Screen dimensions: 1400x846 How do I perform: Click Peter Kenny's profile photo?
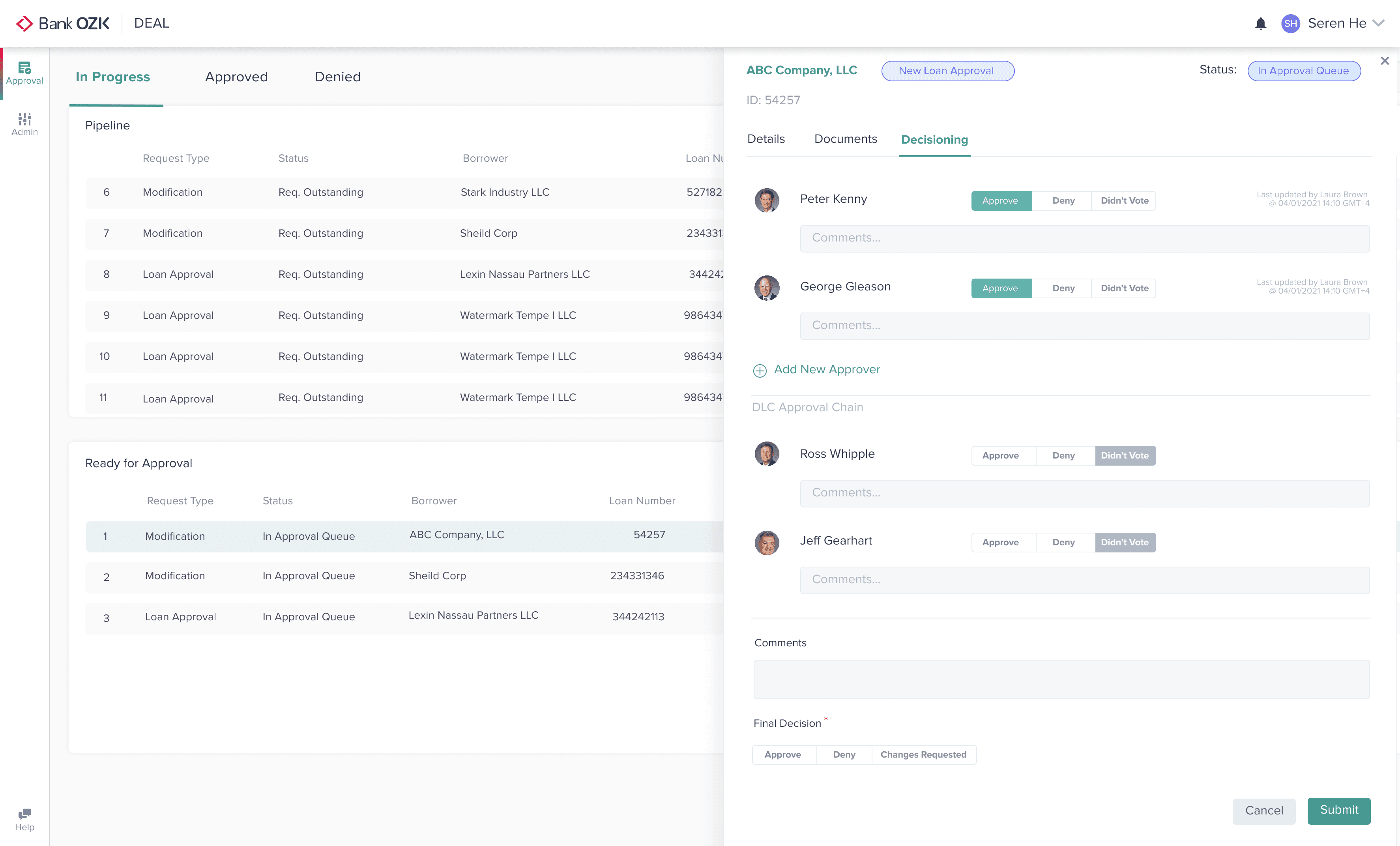coord(766,200)
